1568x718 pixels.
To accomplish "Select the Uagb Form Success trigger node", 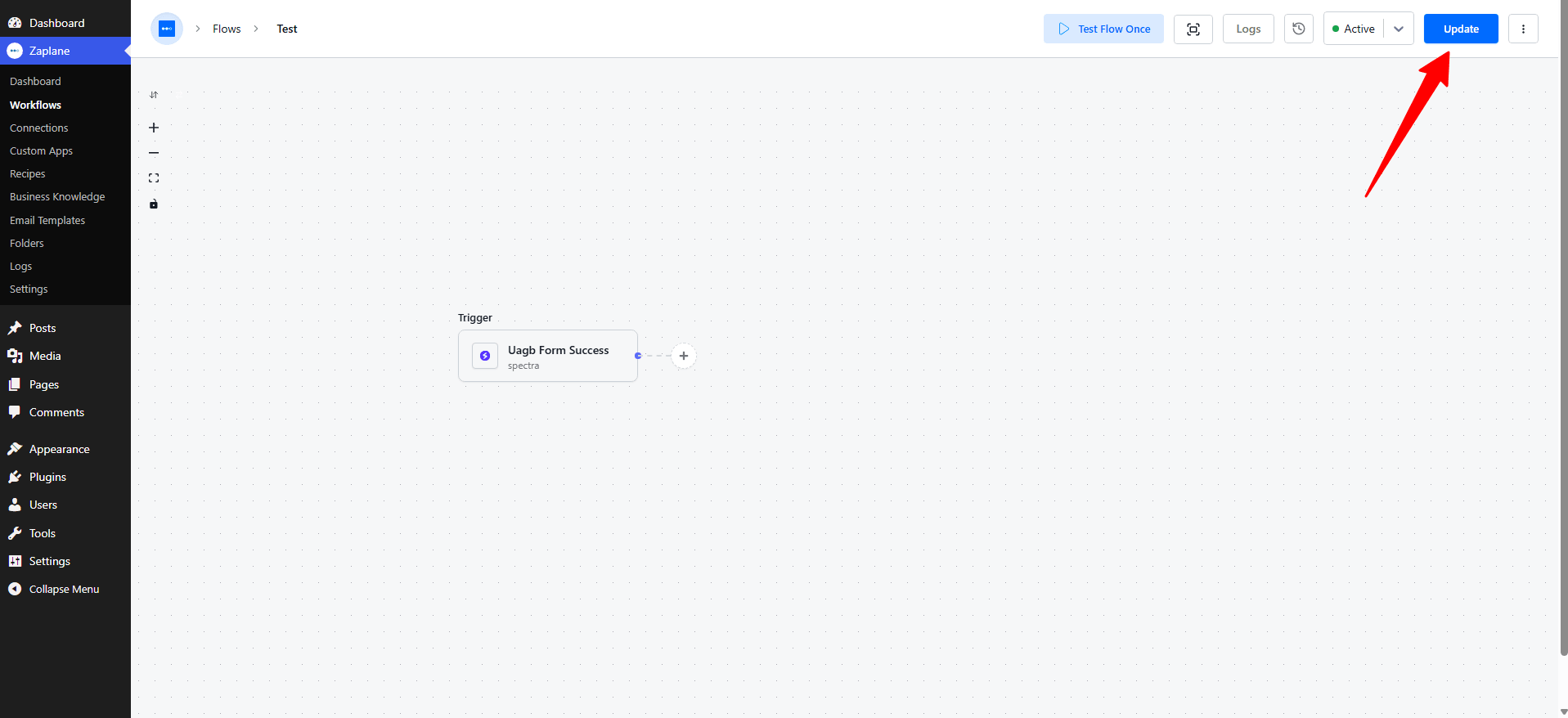I will tap(548, 356).
